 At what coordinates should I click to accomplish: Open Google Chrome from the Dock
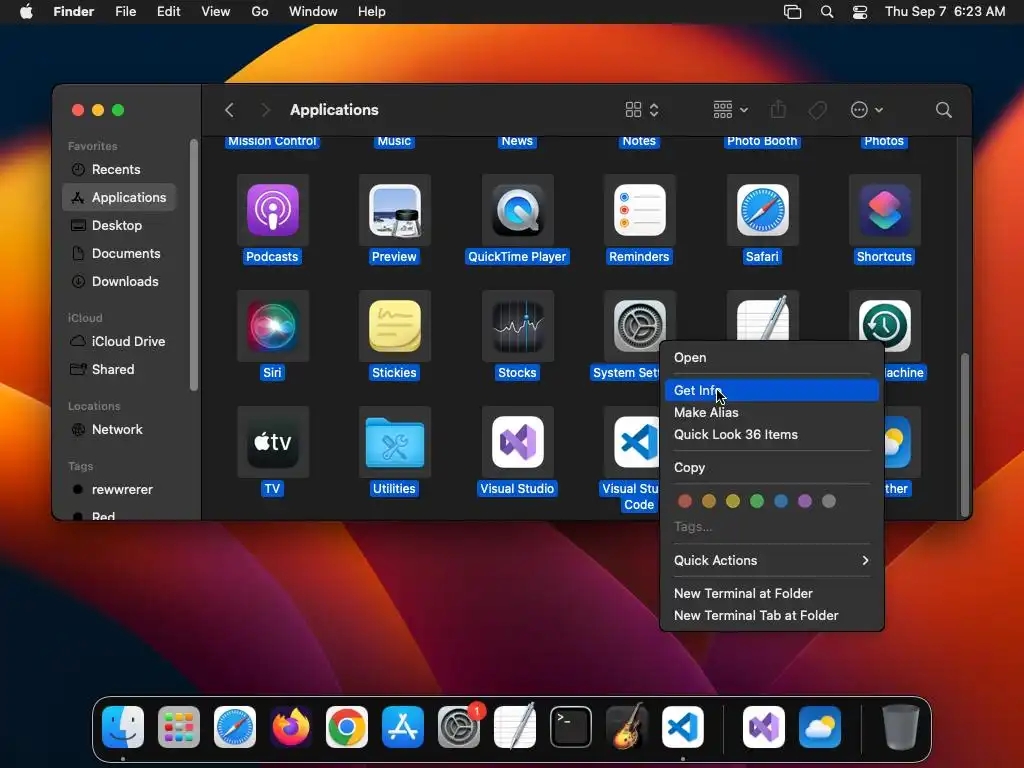(x=347, y=727)
